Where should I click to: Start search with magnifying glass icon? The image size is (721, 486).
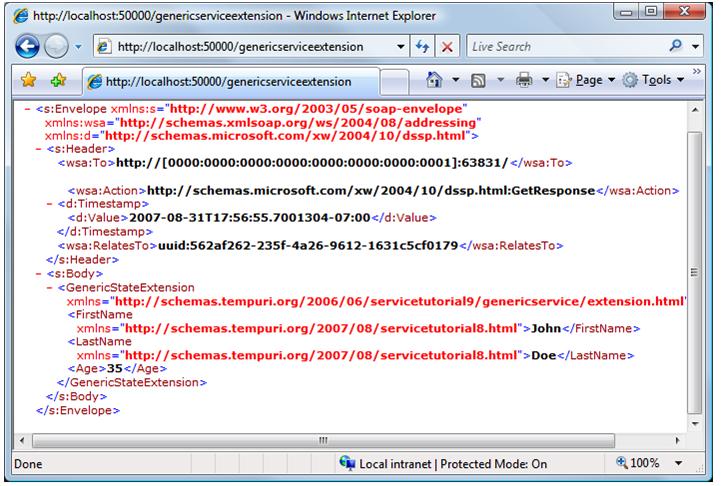coord(675,46)
